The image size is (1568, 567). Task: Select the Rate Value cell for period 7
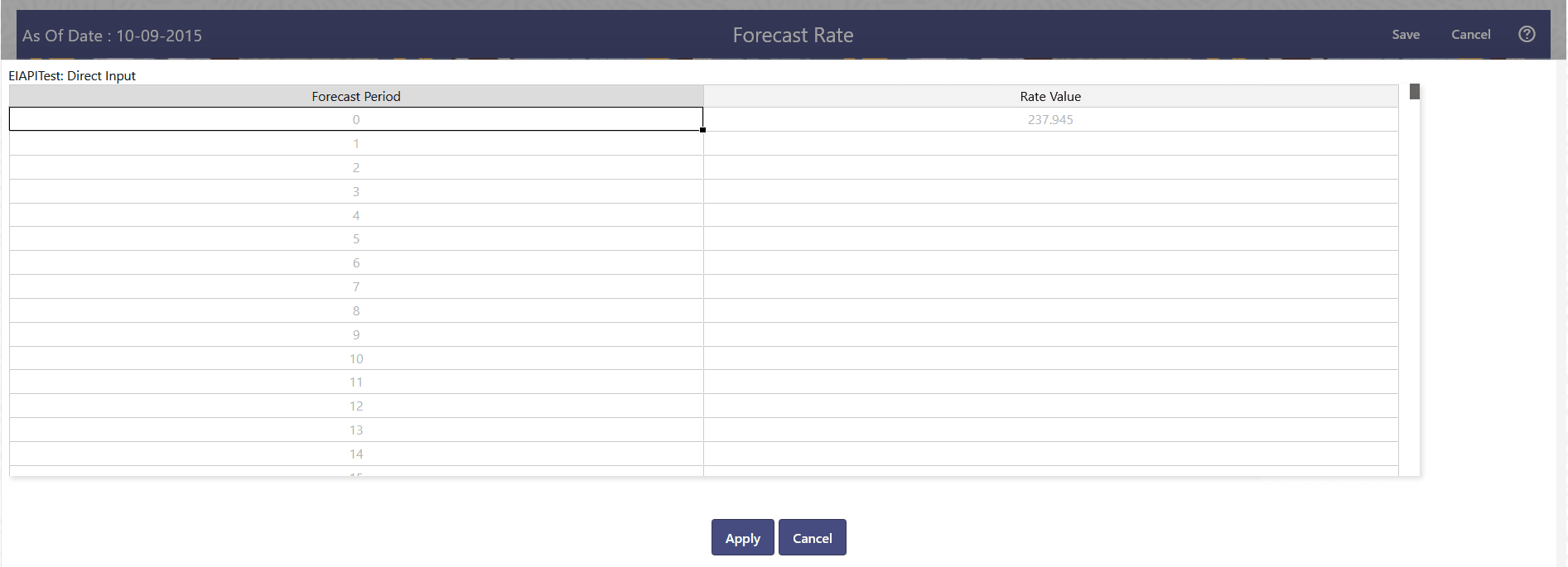pos(1050,286)
